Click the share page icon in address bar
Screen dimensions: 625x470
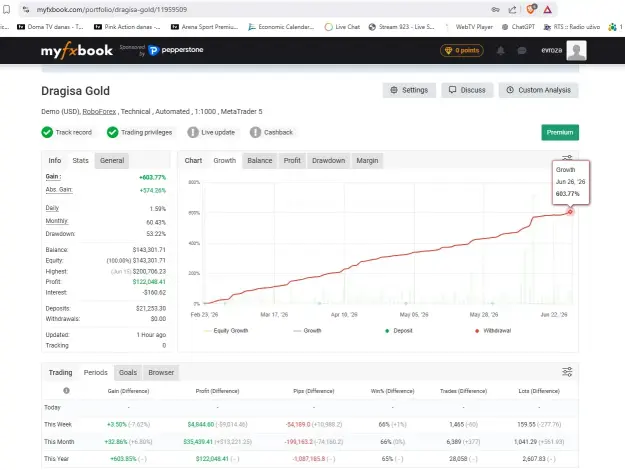(513, 10)
